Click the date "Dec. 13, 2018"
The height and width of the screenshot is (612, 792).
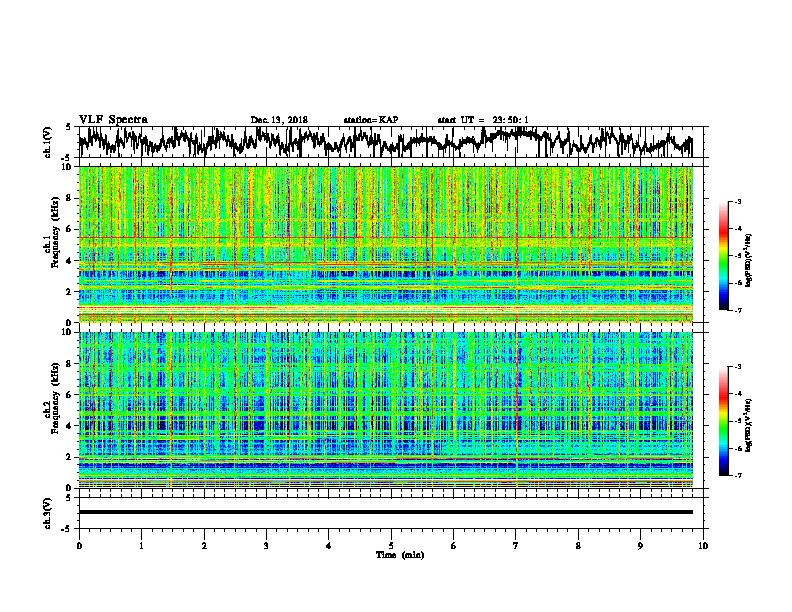(279, 120)
